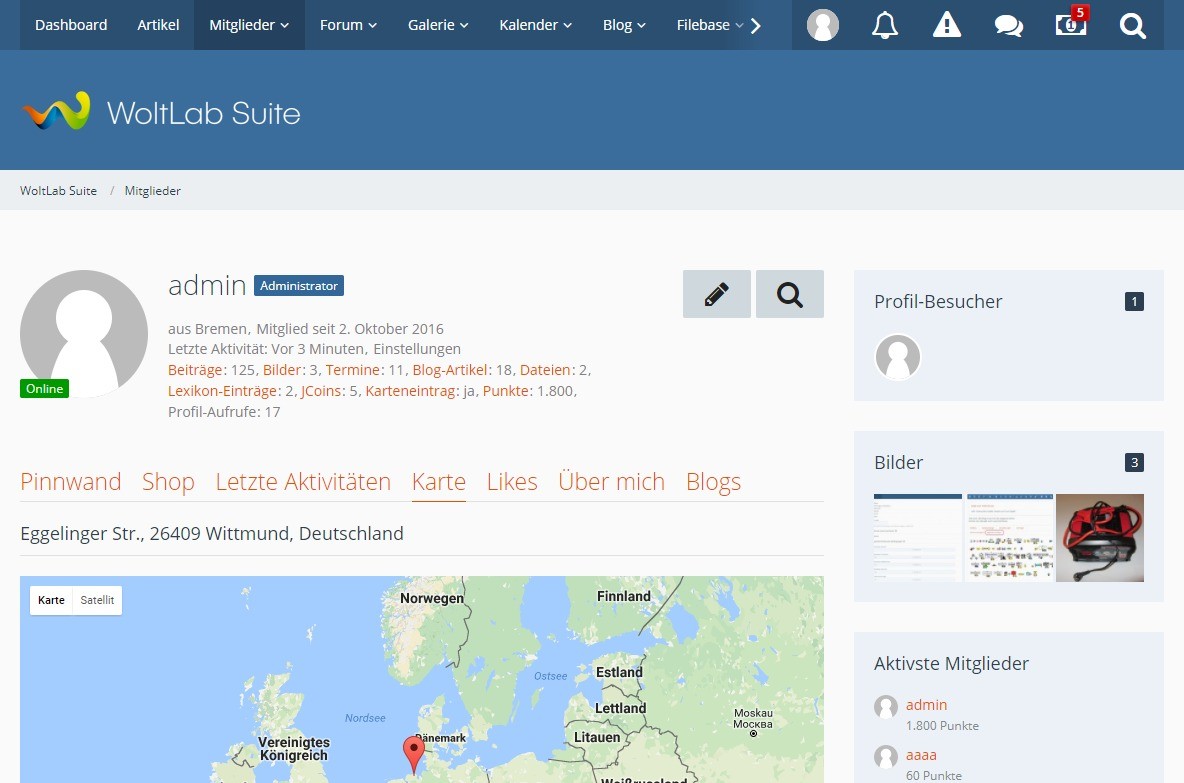Viewport: 1184px width, 783px height.
Task: Switch map to Satellit view
Action: [97, 600]
